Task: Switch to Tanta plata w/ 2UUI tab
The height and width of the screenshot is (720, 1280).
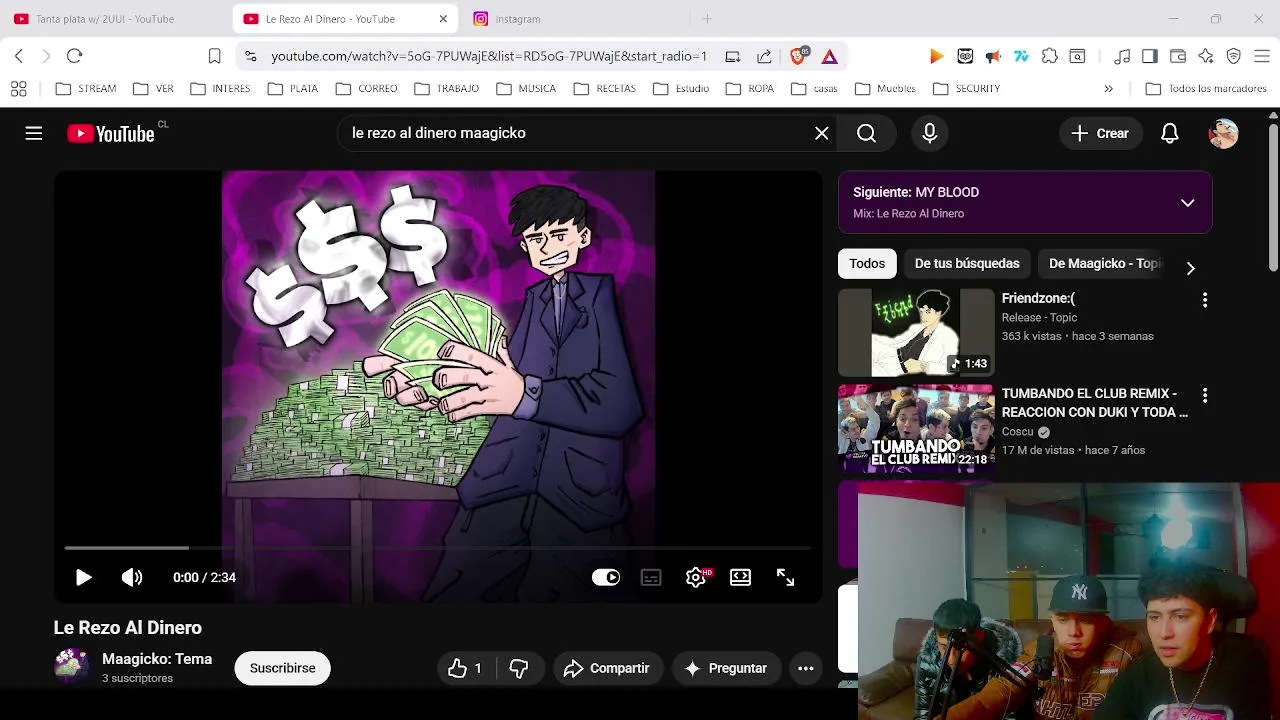Action: 106,19
